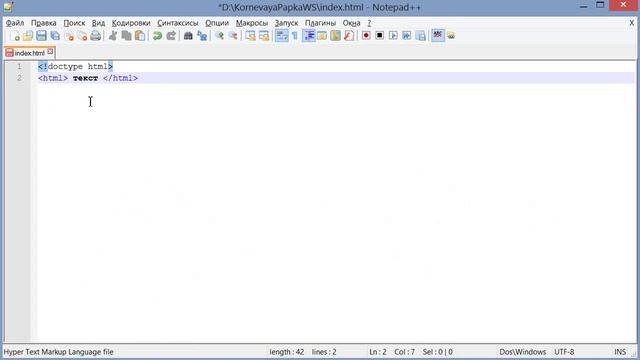This screenshot has height=360, width=640.
Task: Save the recorded macro icon
Action: (420, 36)
